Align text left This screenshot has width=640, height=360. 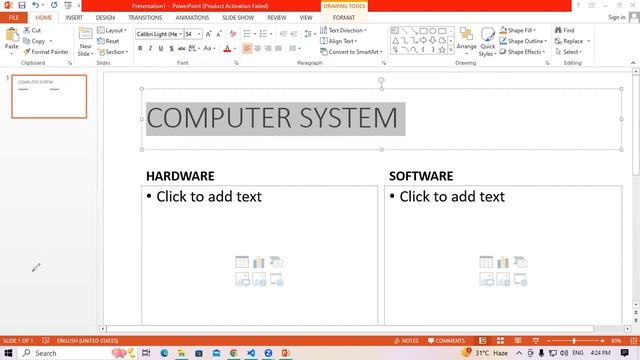(247, 49)
